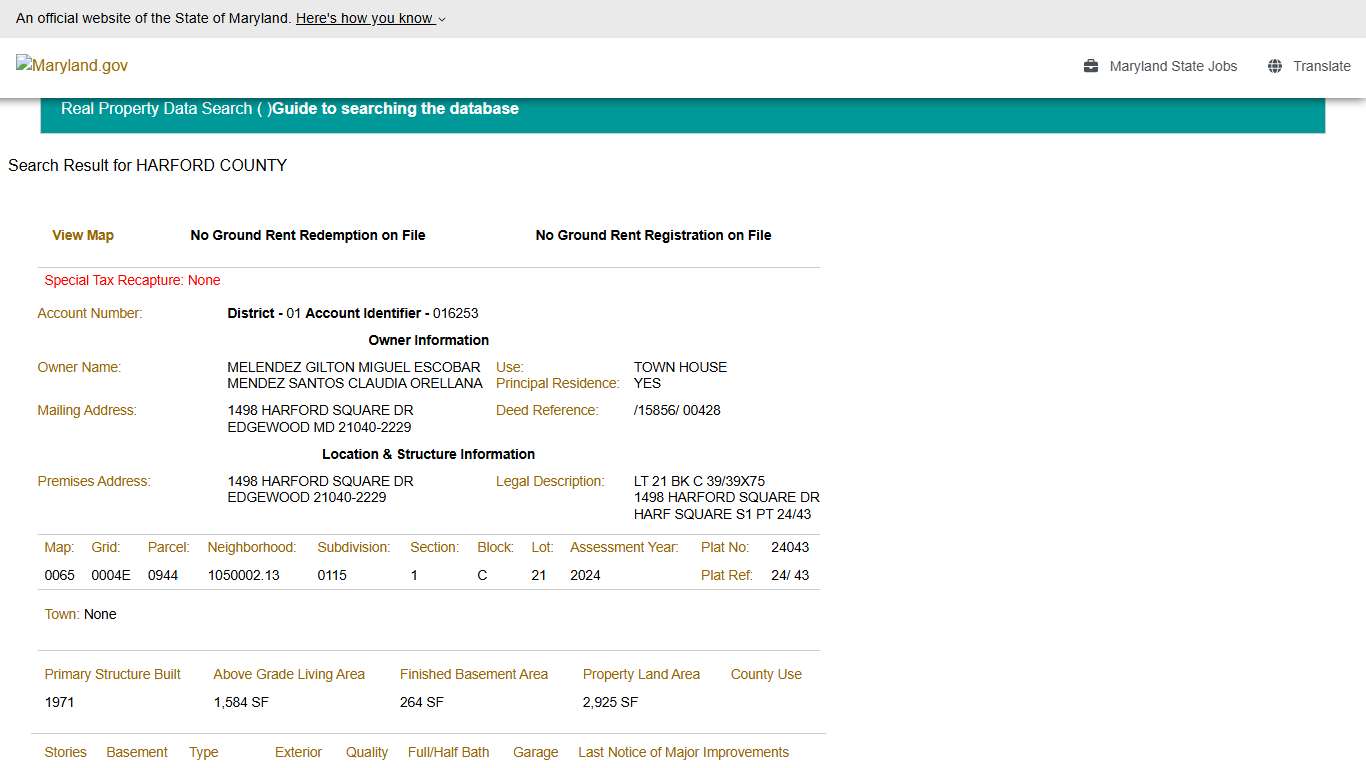Open the View Map link

[x=83, y=235]
